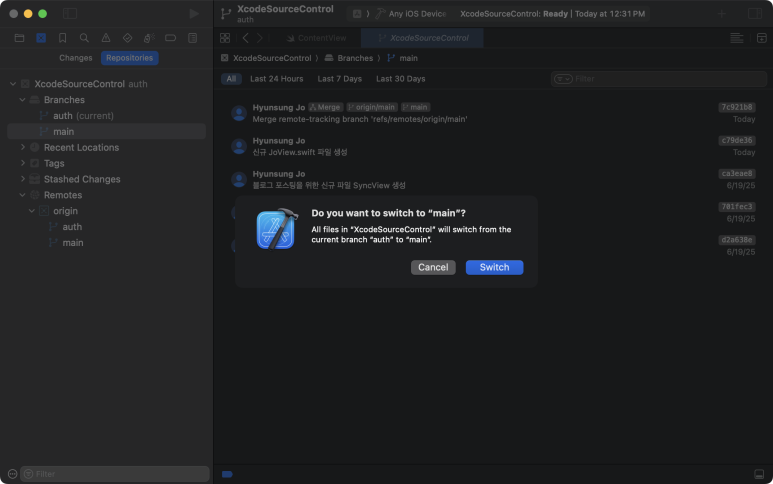Open the navigator filter options icon
Screen dimensions: 773x484
point(12,474)
